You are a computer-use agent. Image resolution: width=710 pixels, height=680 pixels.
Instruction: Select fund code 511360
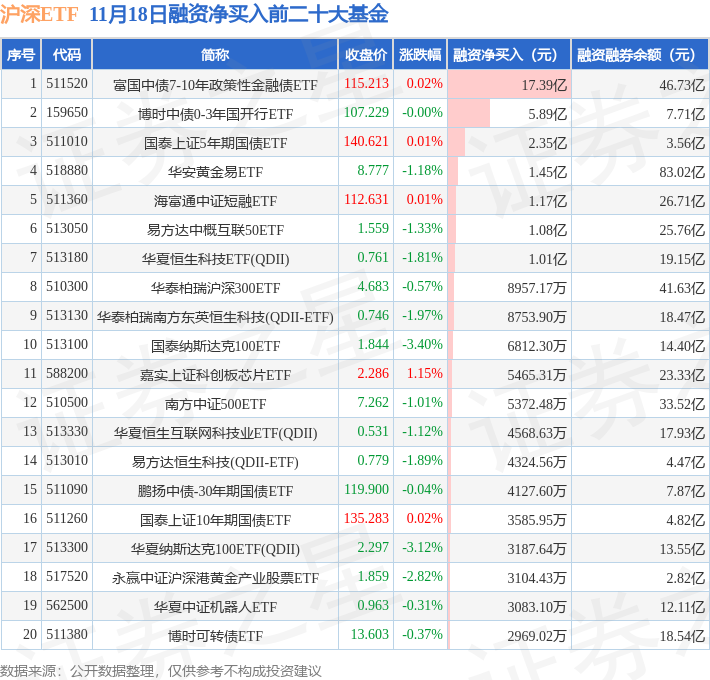pyautogui.click(x=67, y=200)
